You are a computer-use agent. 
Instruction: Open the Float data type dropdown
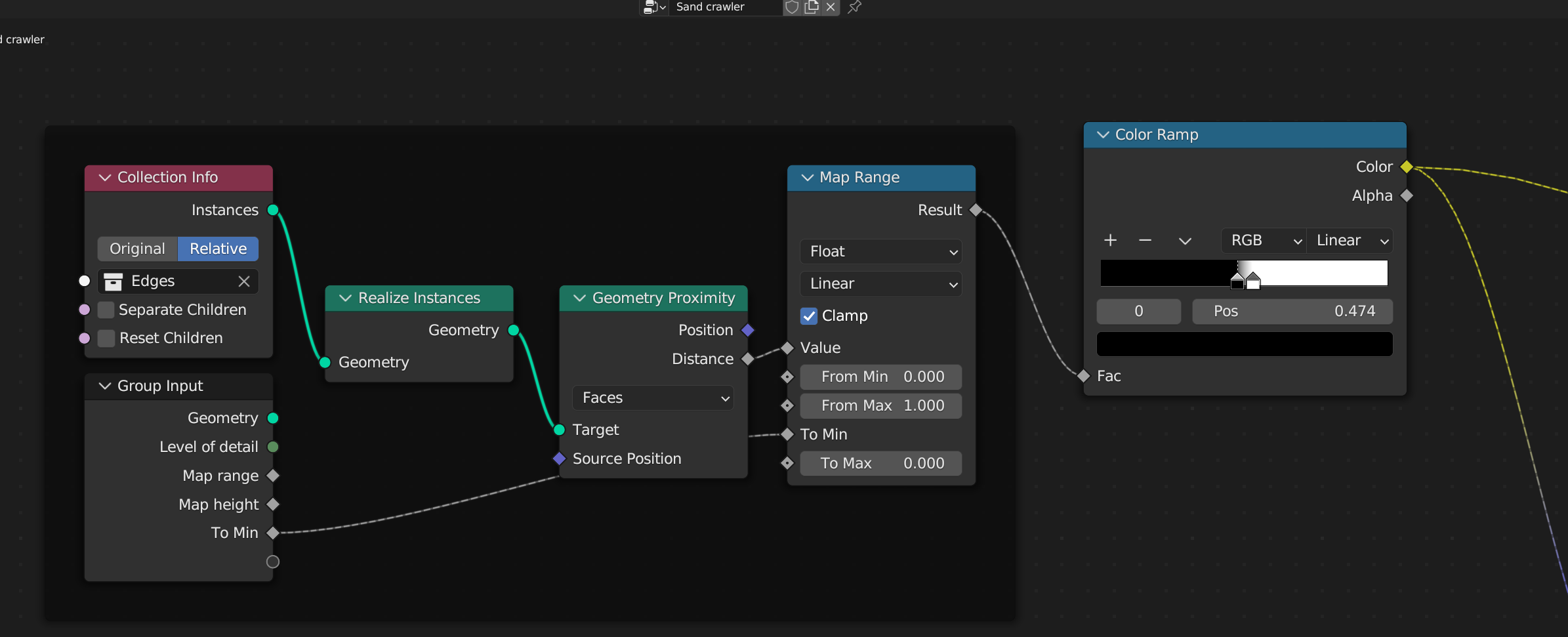click(881, 252)
